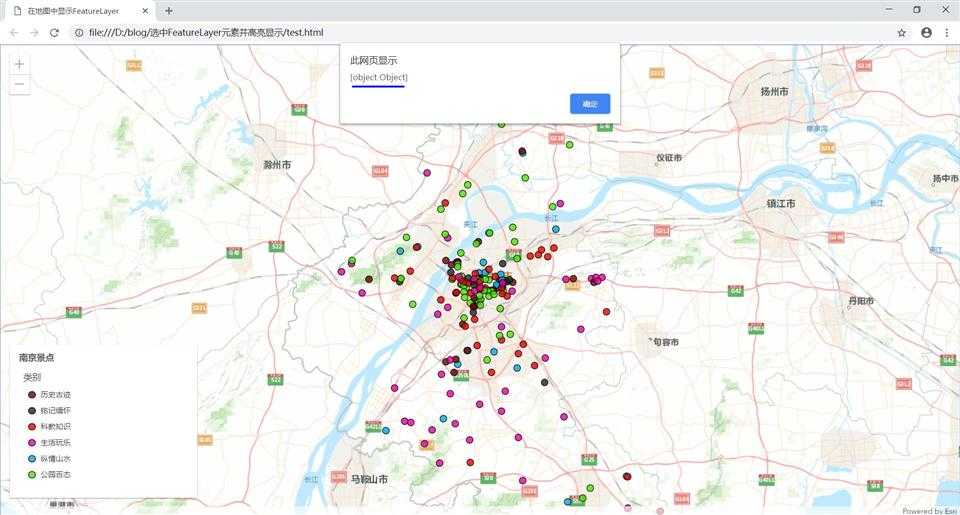This screenshot has width=960, height=515.
Task: Click the dark maroon swatch in legend
Action: point(32,394)
